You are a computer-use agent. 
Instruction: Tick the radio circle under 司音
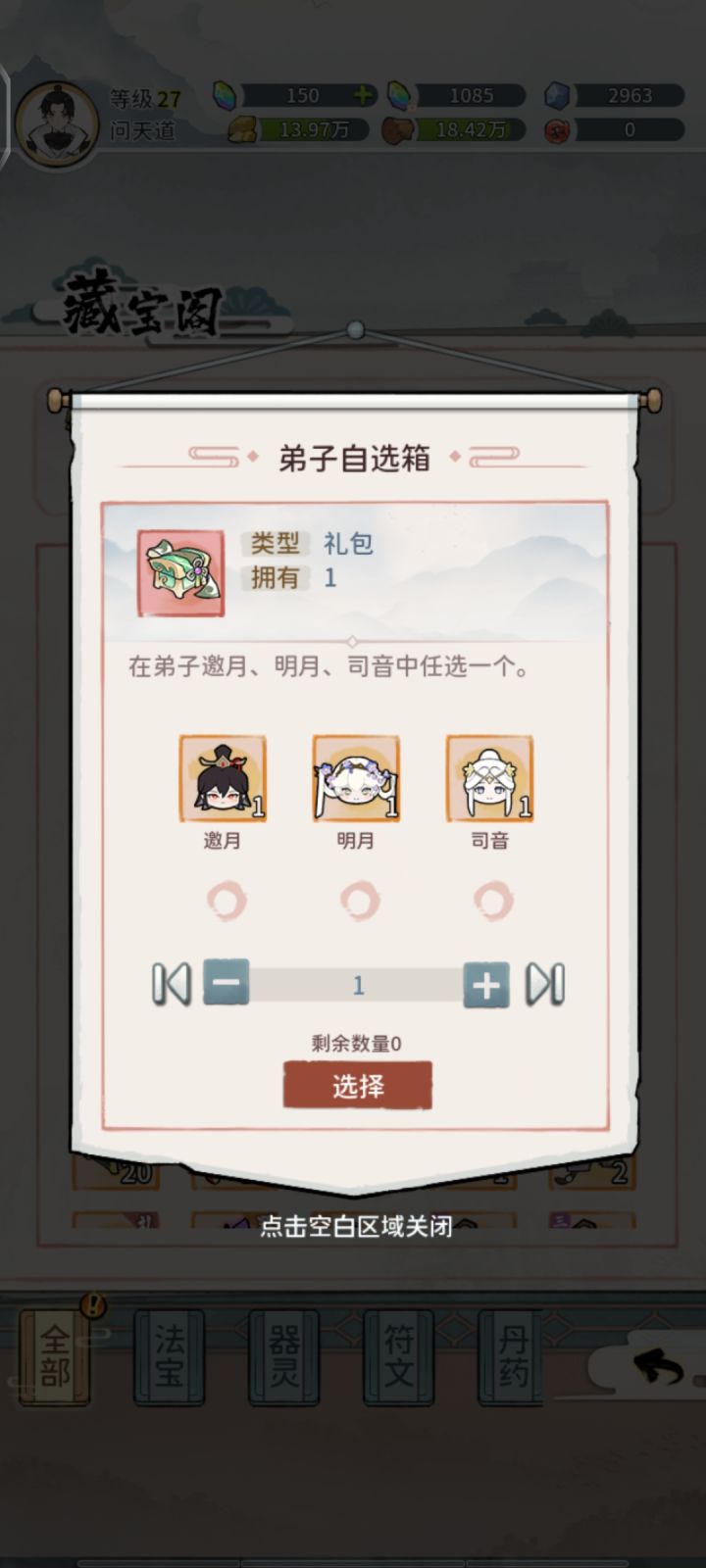pyautogui.click(x=493, y=901)
